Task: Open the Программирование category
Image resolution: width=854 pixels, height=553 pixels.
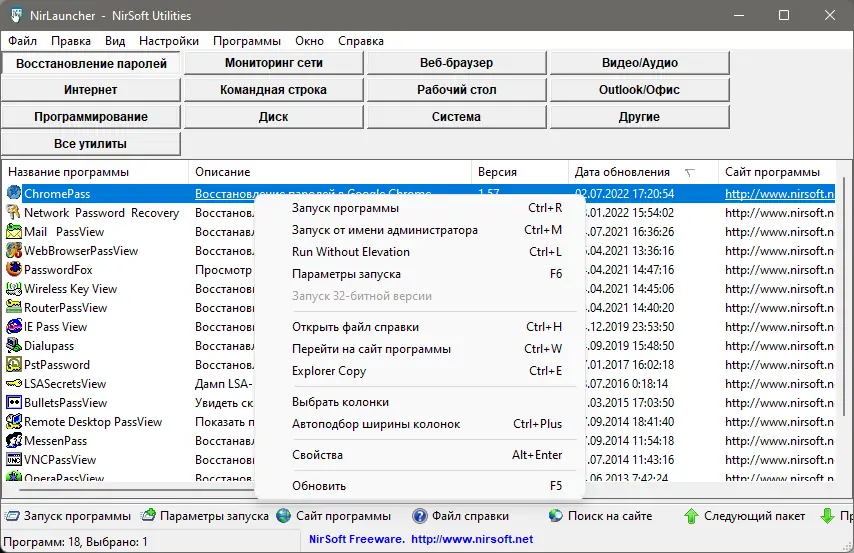Action: [91, 117]
